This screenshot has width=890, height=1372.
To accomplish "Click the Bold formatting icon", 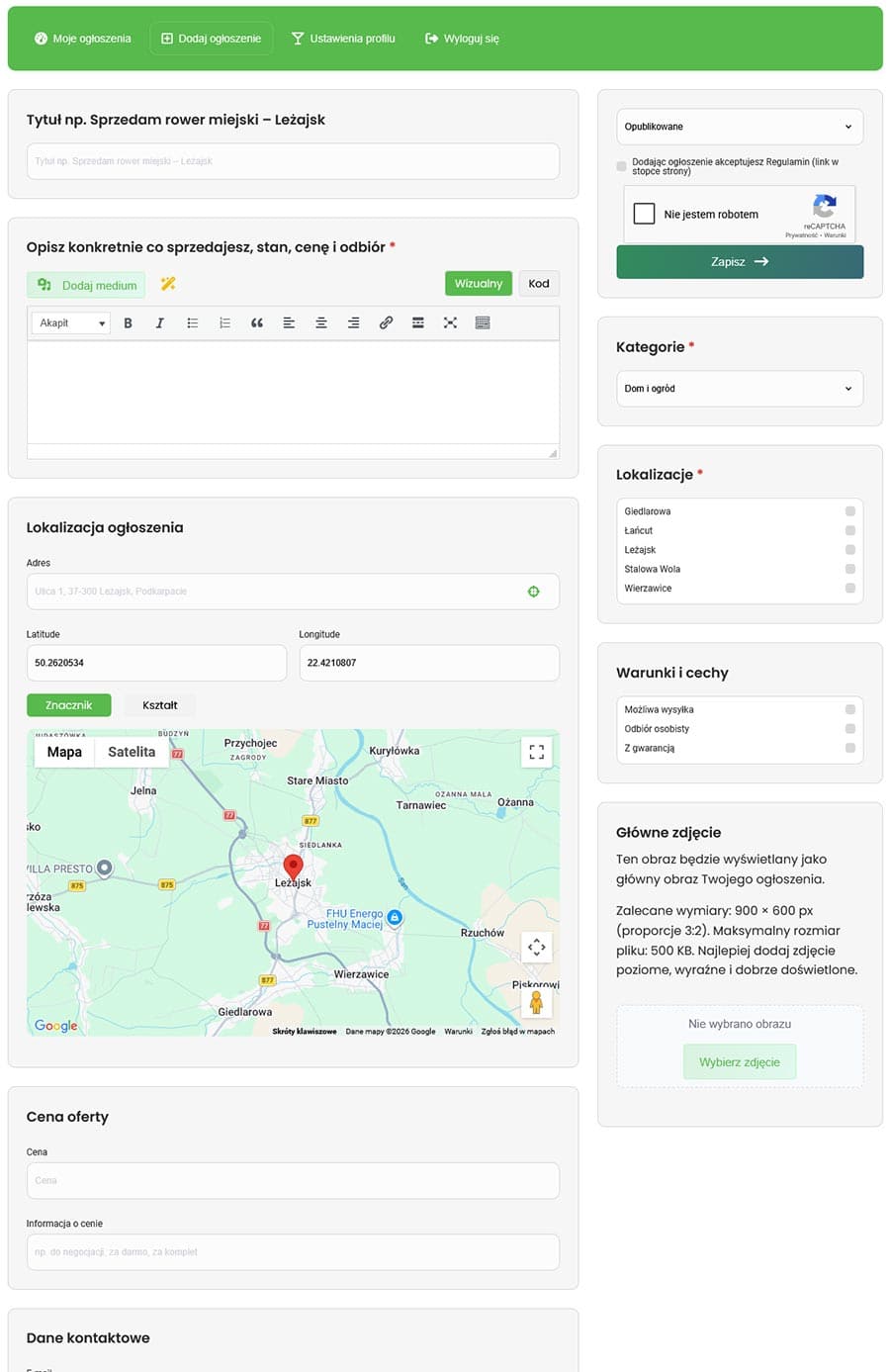I will point(128,323).
